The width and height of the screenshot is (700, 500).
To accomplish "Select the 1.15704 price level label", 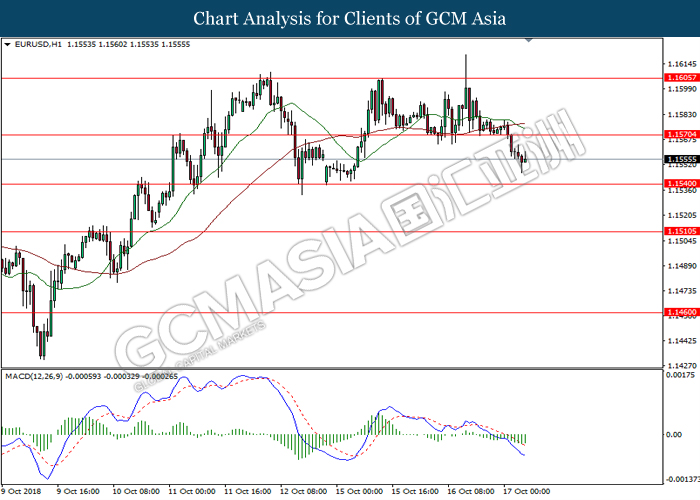I will [681, 134].
